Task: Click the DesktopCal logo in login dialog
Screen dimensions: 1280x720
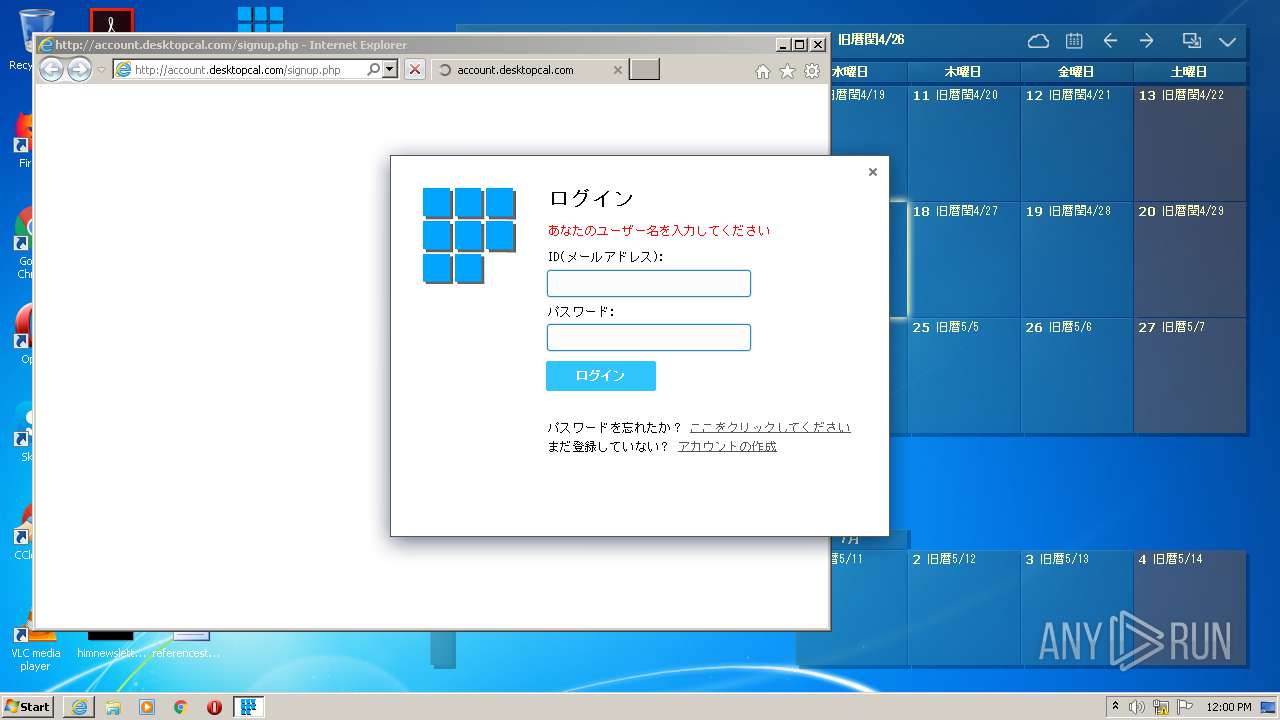Action: [x=469, y=235]
